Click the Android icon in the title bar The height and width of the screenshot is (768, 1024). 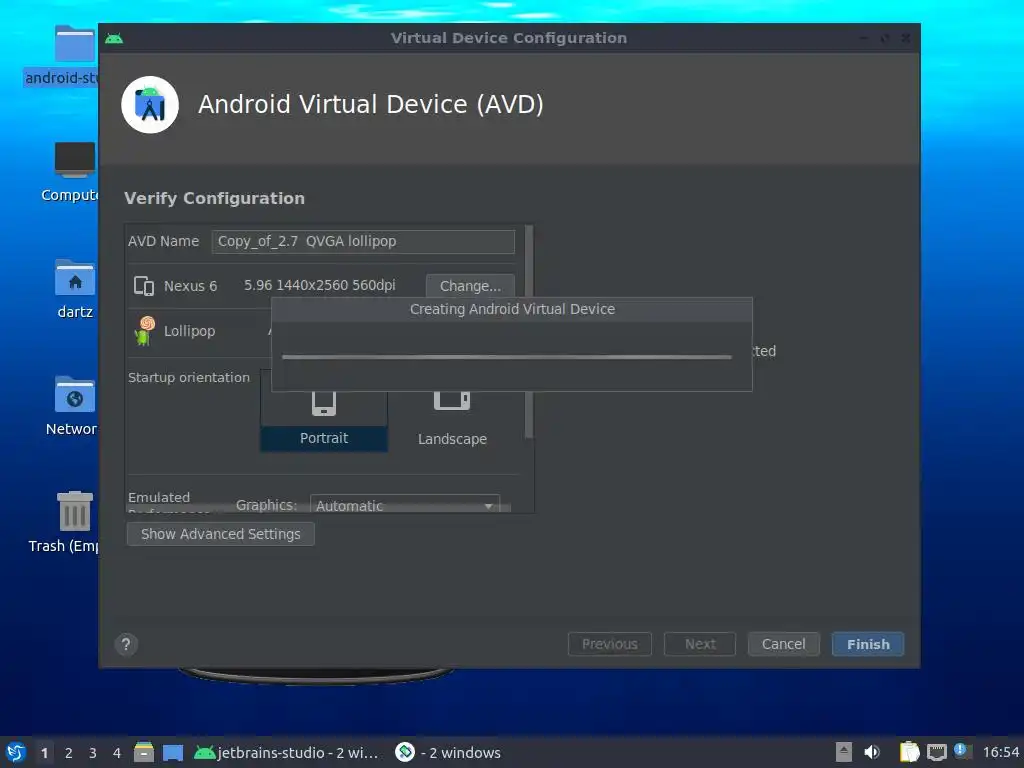click(114, 39)
